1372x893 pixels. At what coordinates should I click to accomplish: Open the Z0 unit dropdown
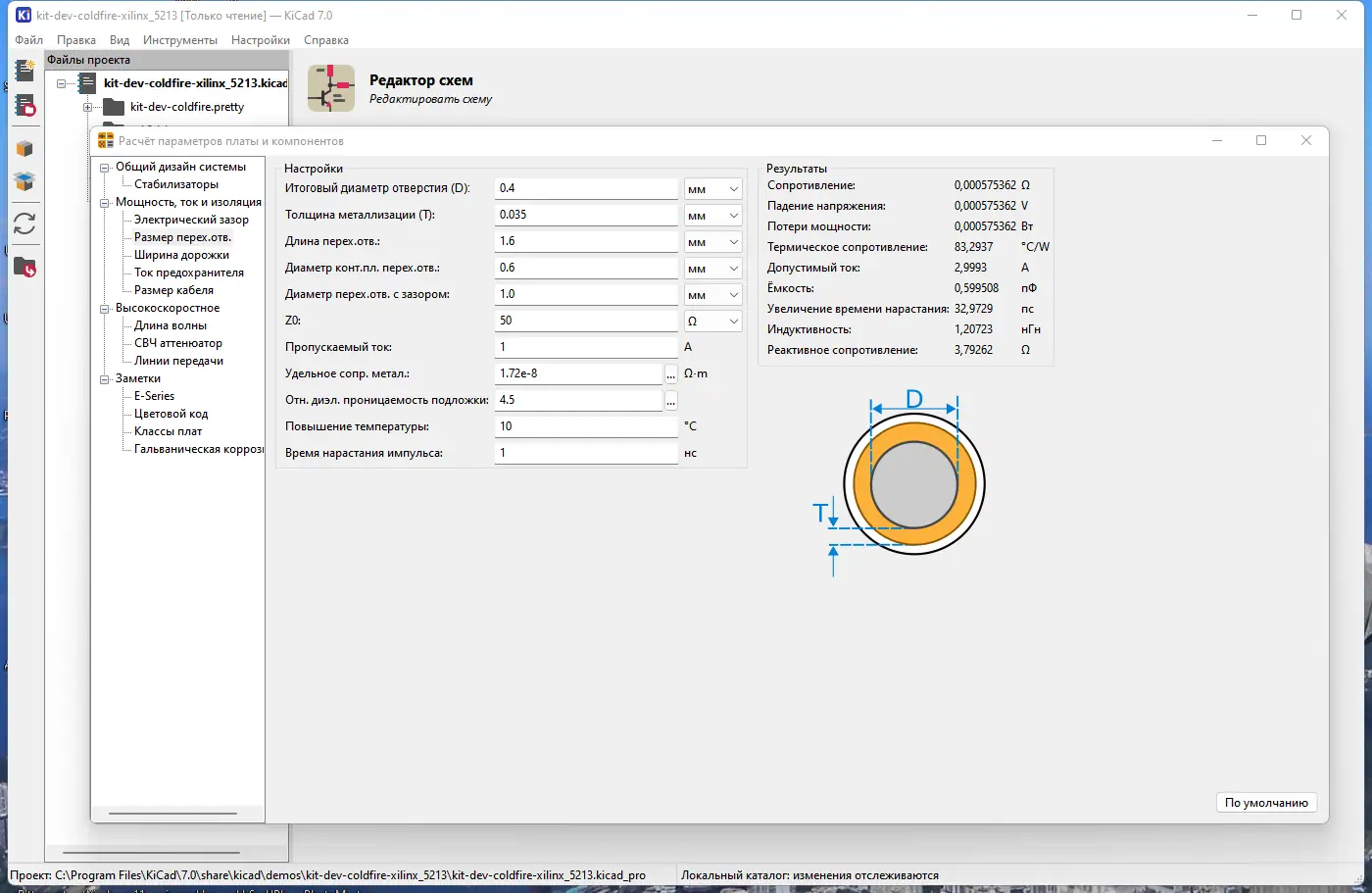tap(712, 322)
